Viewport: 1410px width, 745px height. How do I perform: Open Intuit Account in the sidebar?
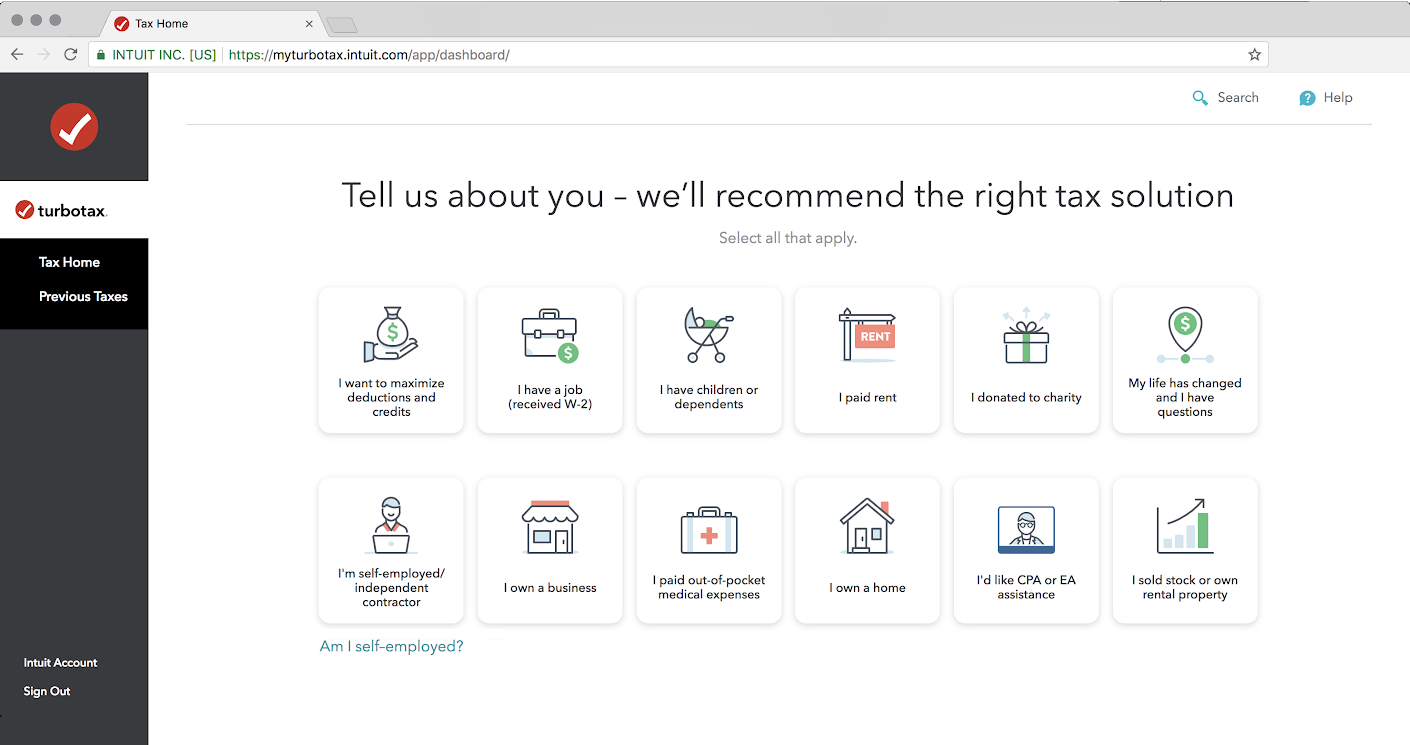pos(60,662)
